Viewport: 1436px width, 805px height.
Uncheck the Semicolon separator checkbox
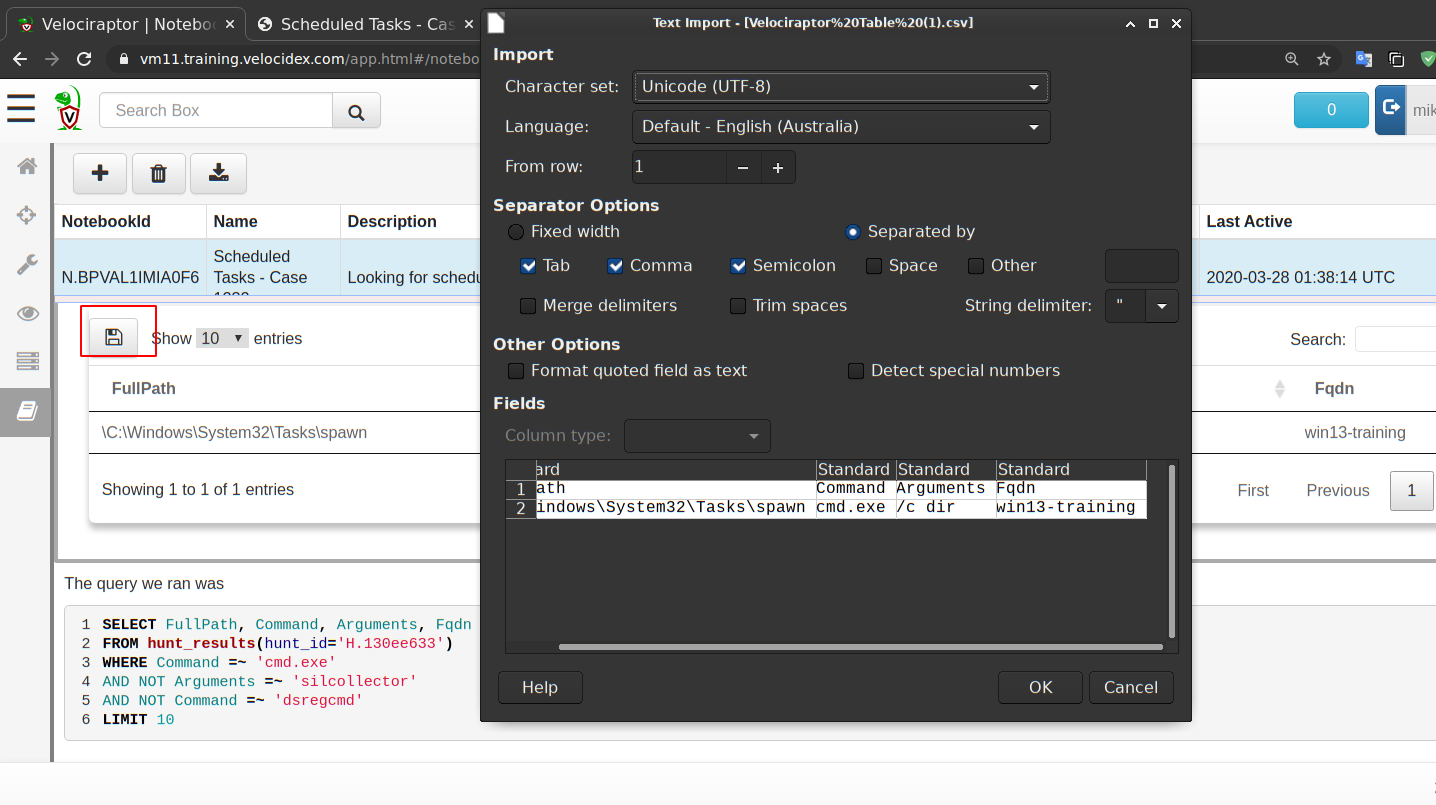point(738,266)
